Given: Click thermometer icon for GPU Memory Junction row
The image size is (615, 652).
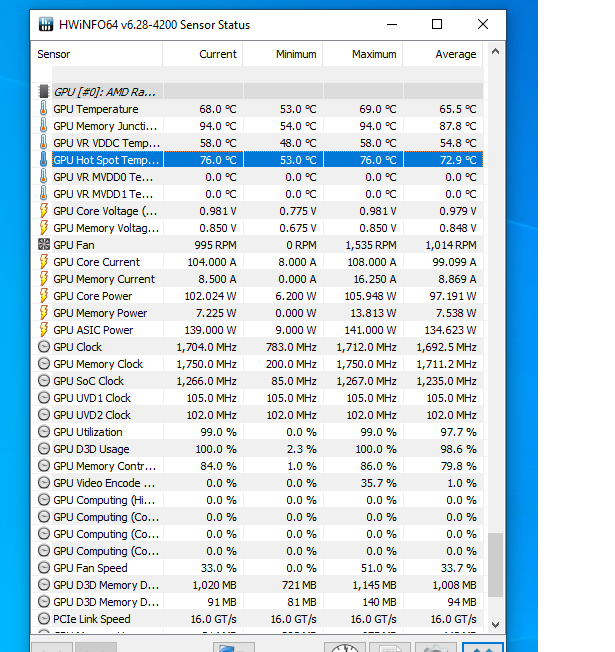Looking at the screenshot, I should click(44, 126).
